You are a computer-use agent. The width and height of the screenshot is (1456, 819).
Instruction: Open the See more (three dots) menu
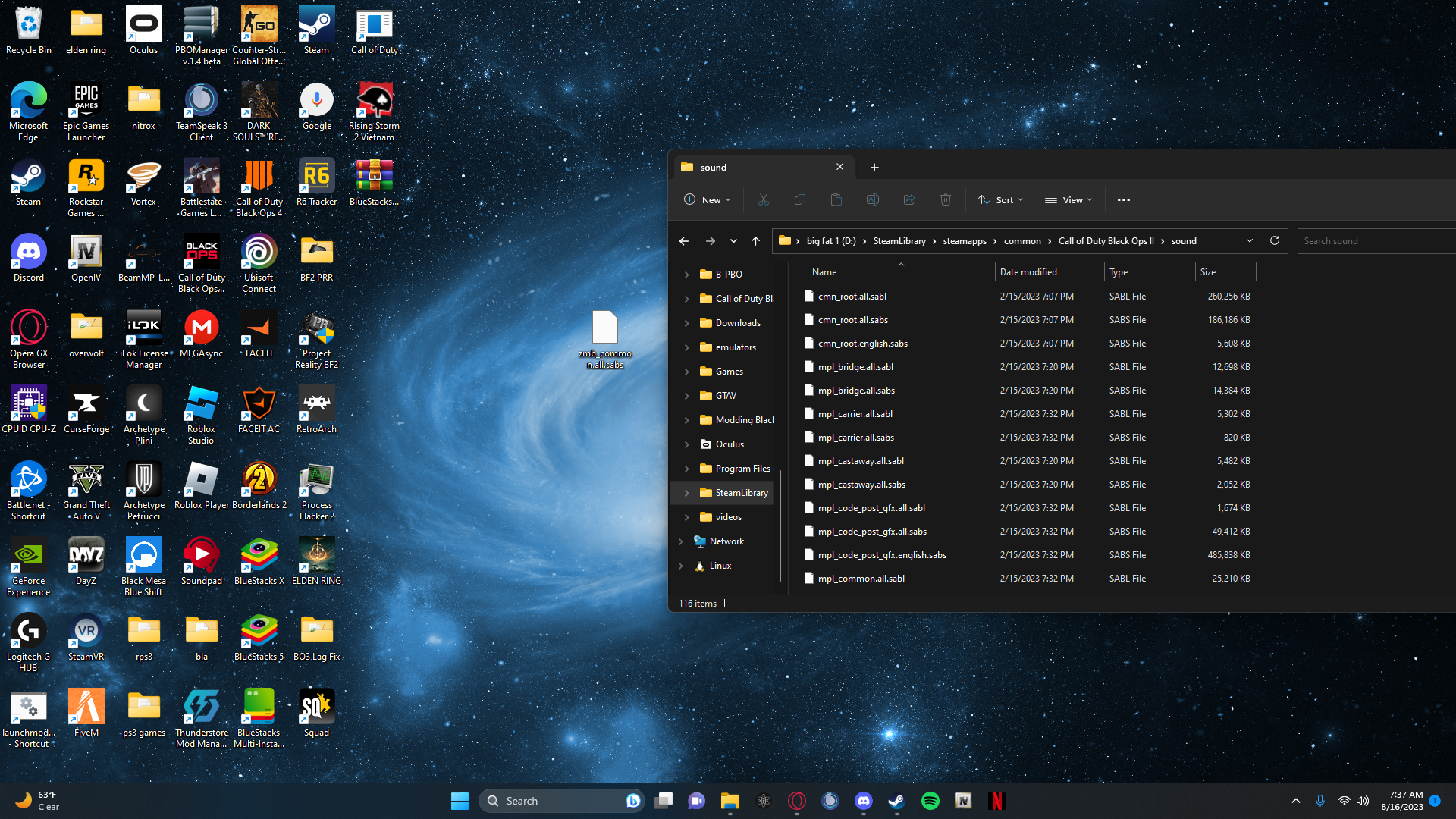click(x=1124, y=200)
